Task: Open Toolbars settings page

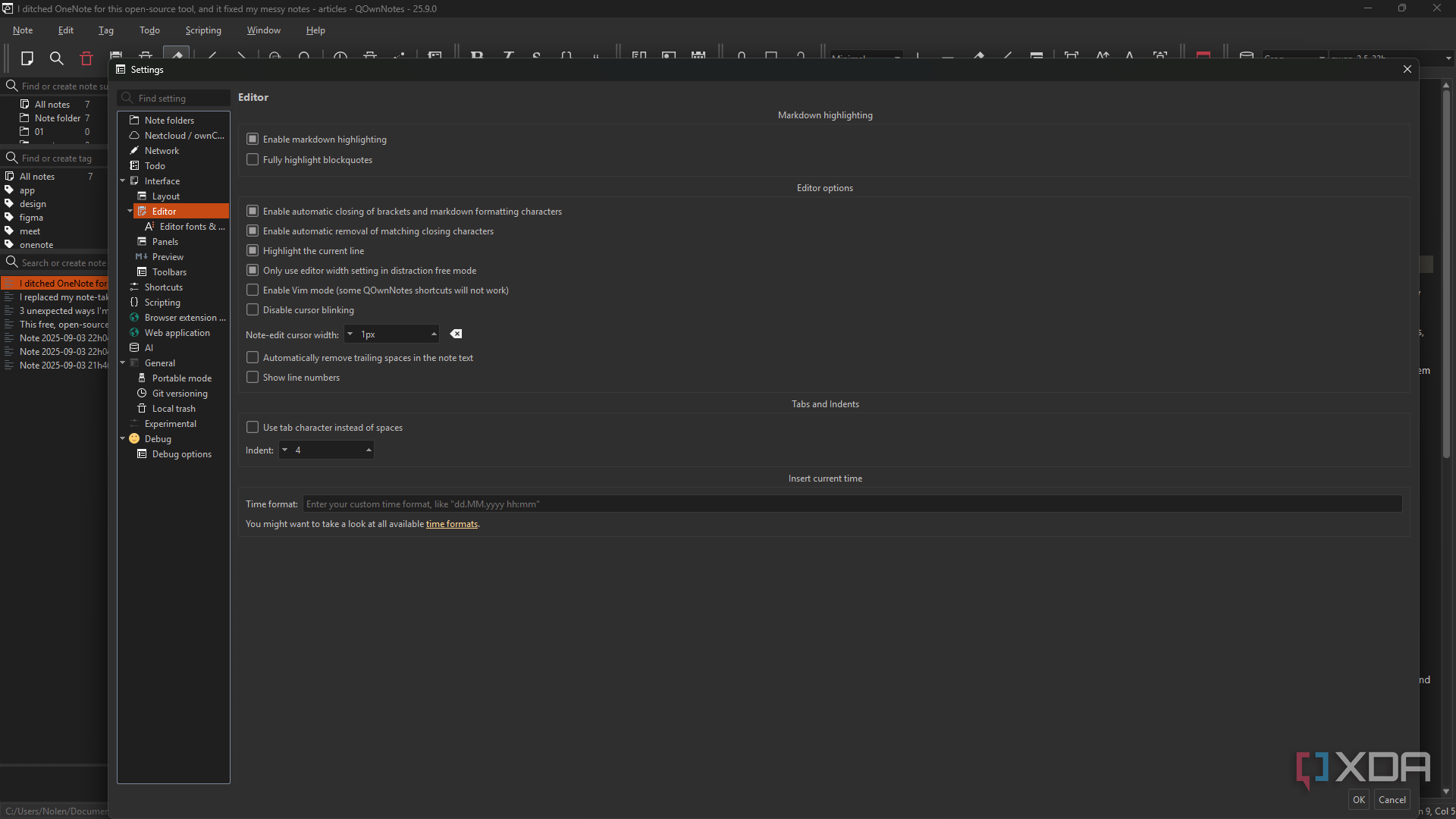Action: point(169,272)
